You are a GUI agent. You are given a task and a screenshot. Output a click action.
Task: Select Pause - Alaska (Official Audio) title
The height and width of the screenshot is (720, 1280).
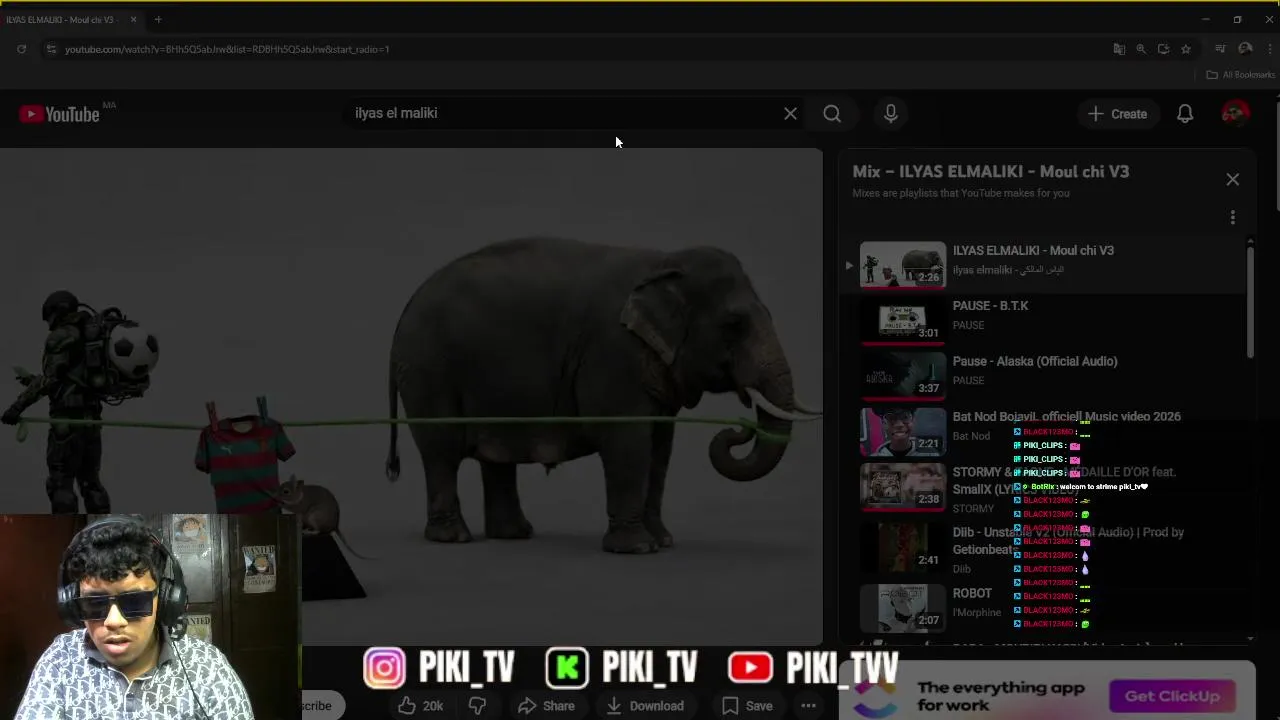(1035, 361)
